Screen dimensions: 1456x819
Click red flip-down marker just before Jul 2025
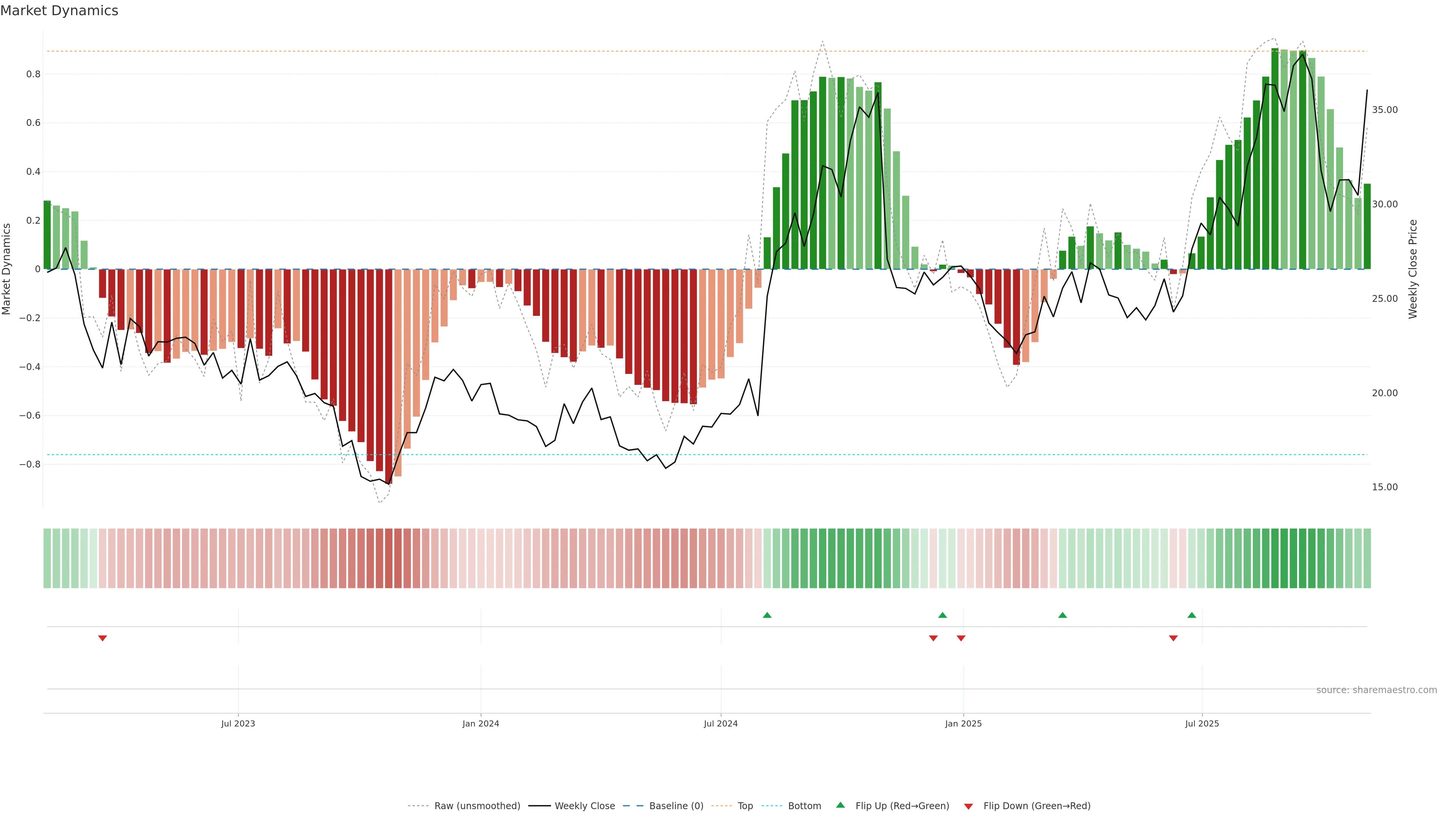coord(1174,638)
